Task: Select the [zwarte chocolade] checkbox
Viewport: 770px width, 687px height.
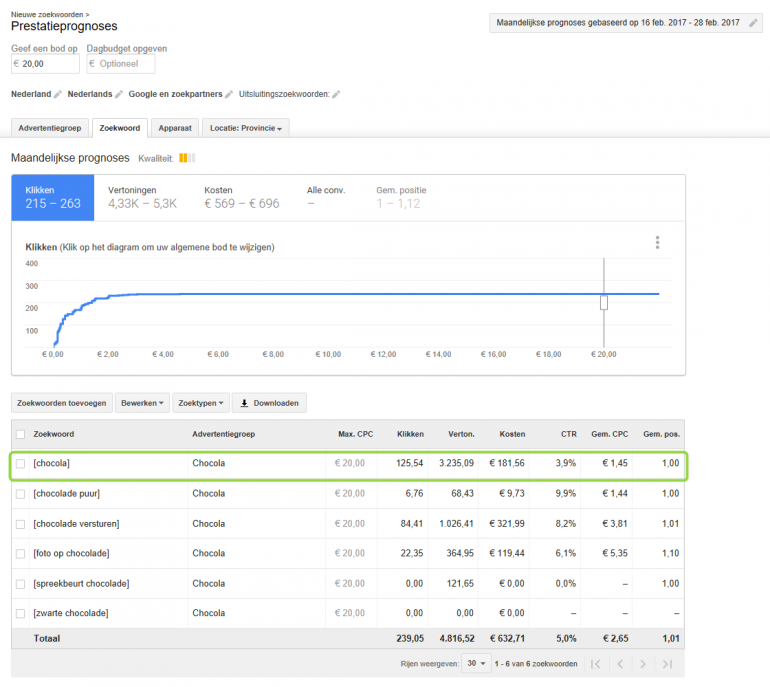Action: tap(21, 614)
